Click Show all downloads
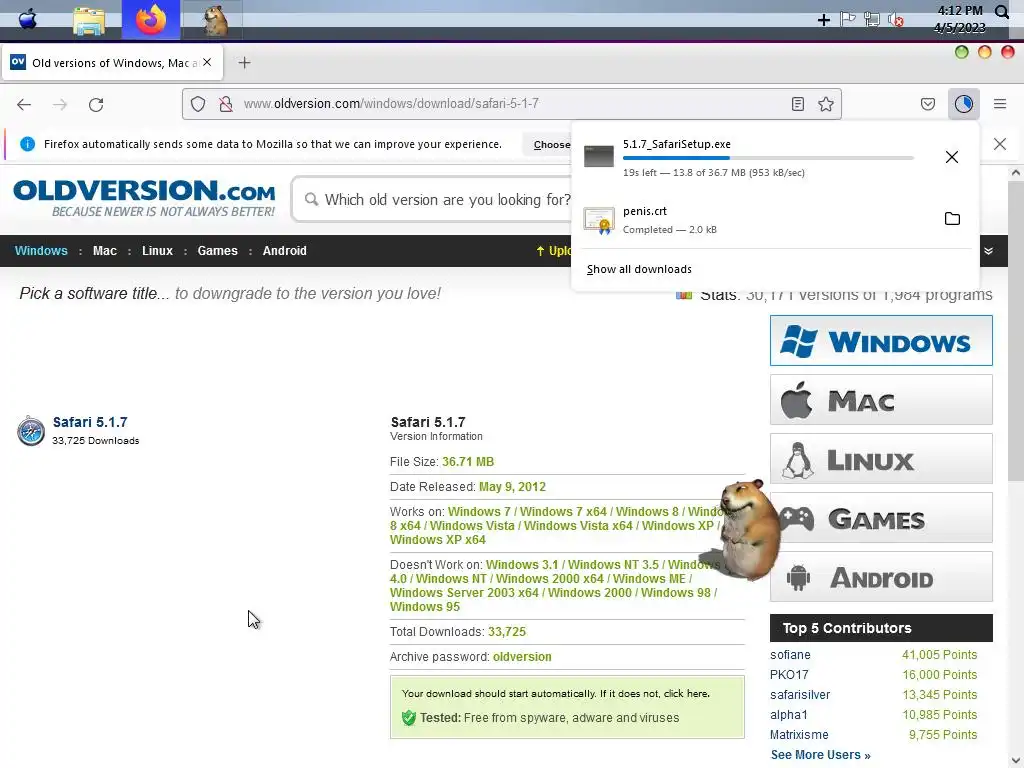 tap(639, 269)
